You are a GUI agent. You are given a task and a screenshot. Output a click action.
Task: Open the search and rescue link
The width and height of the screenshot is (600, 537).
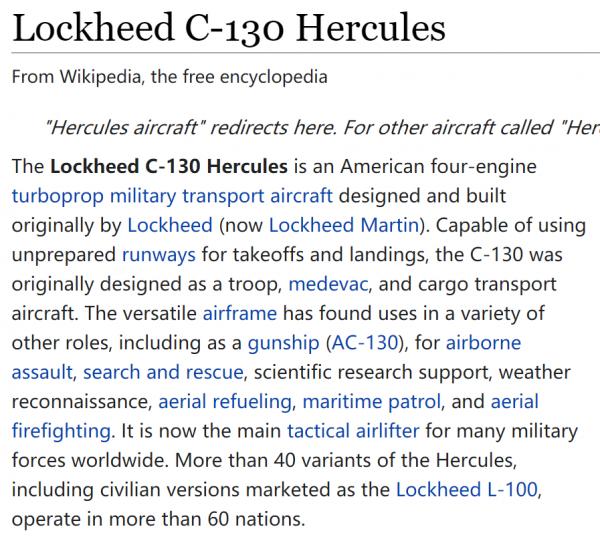[163, 373]
